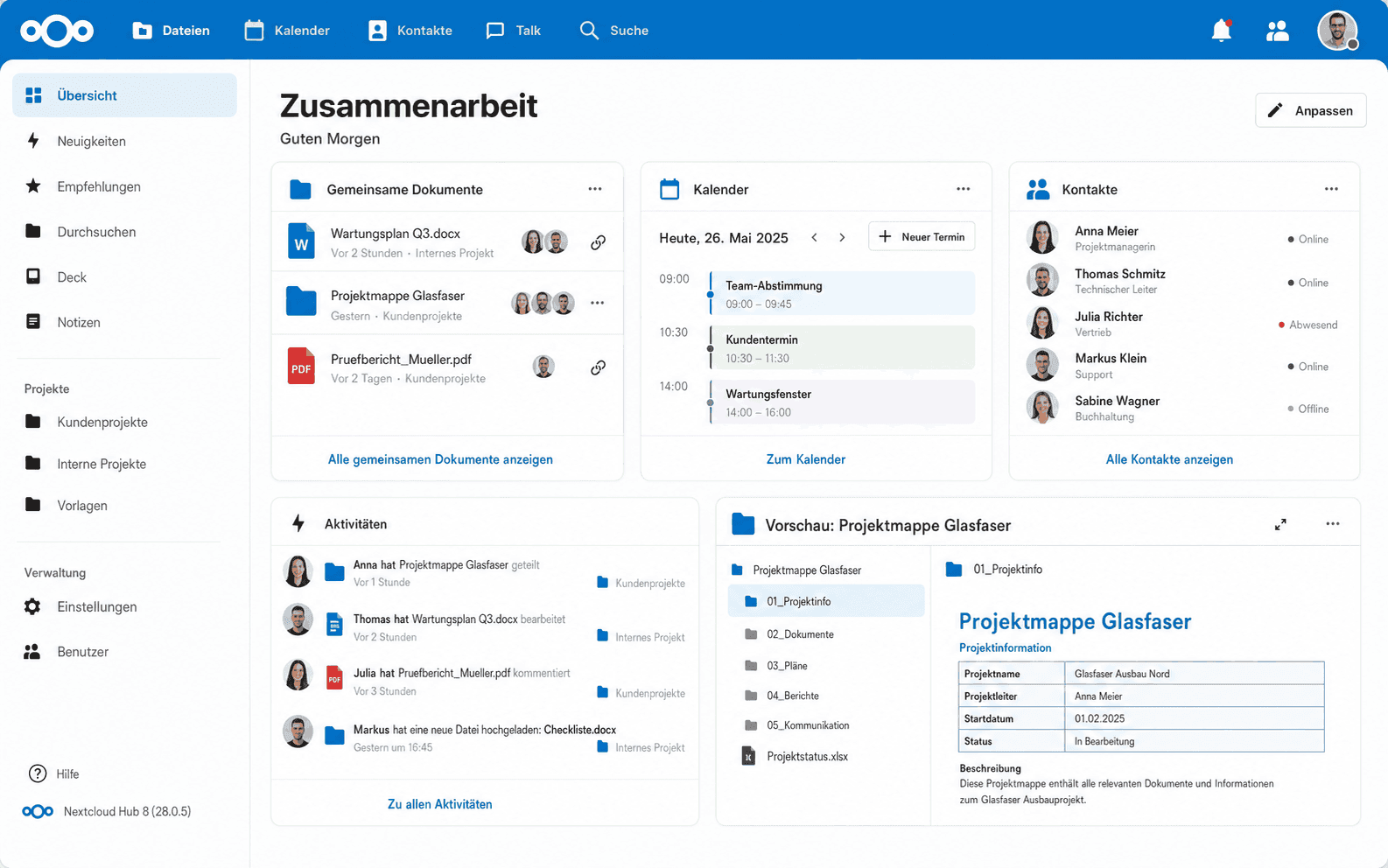Open contact Thomas Schmitz
Viewport: 1388px width, 868px height.
[1184, 281]
